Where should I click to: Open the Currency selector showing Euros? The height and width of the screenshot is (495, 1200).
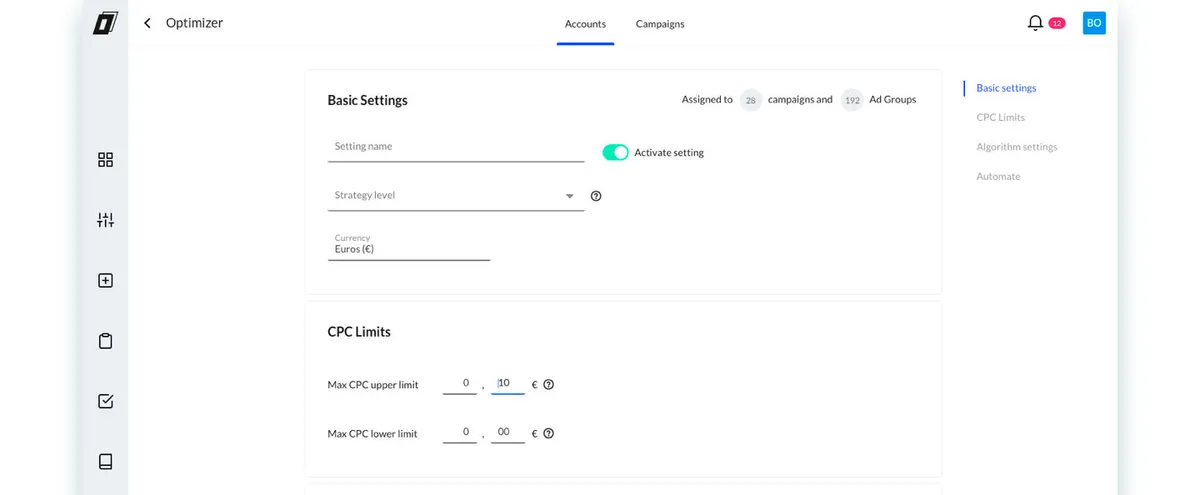click(x=408, y=249)
